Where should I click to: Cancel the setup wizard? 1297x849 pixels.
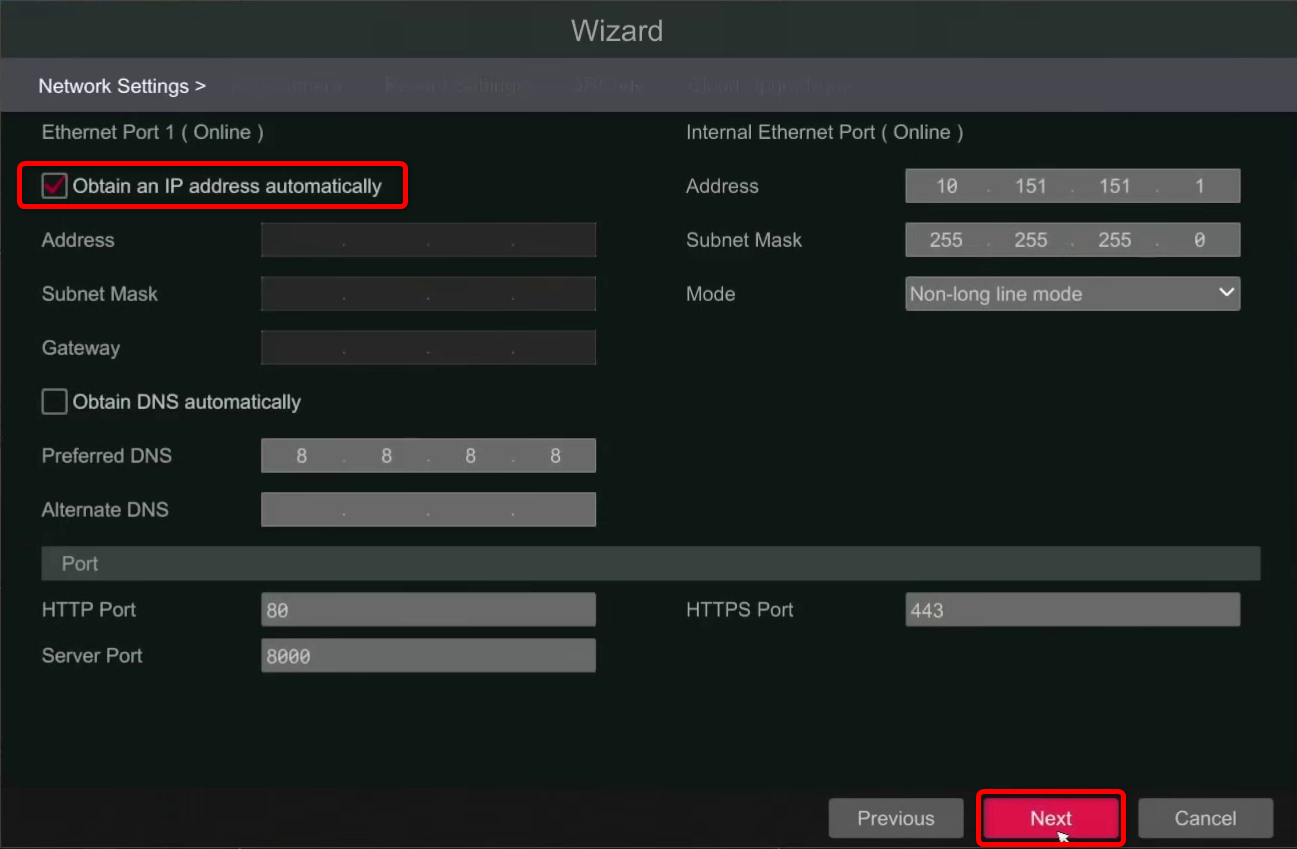tap(1205, 818)
